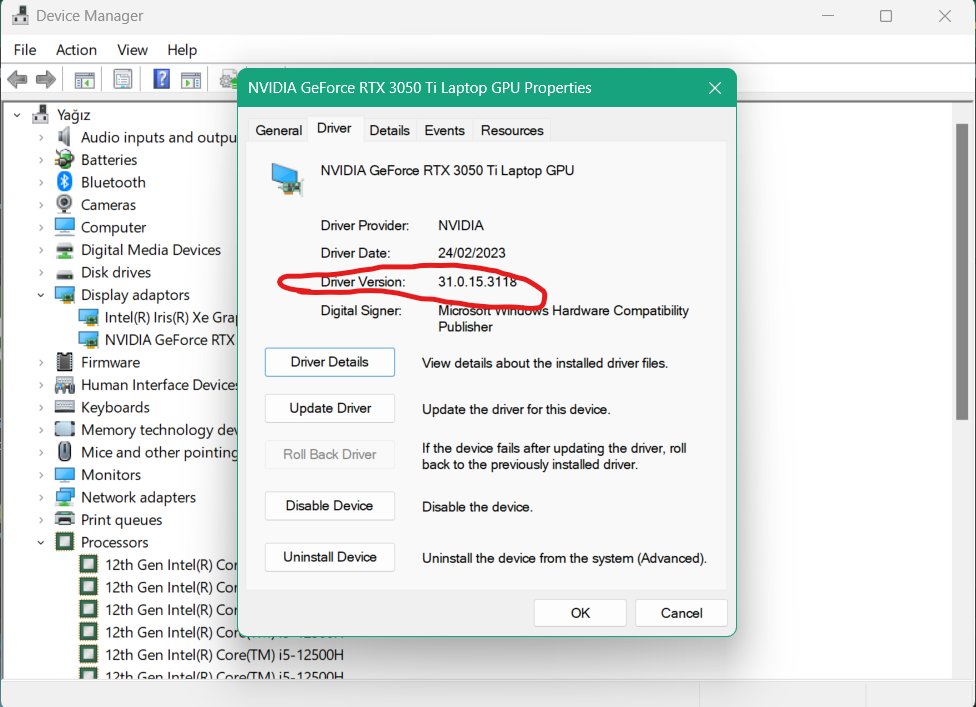Click the blue Help question mark icon

(161, 79)
